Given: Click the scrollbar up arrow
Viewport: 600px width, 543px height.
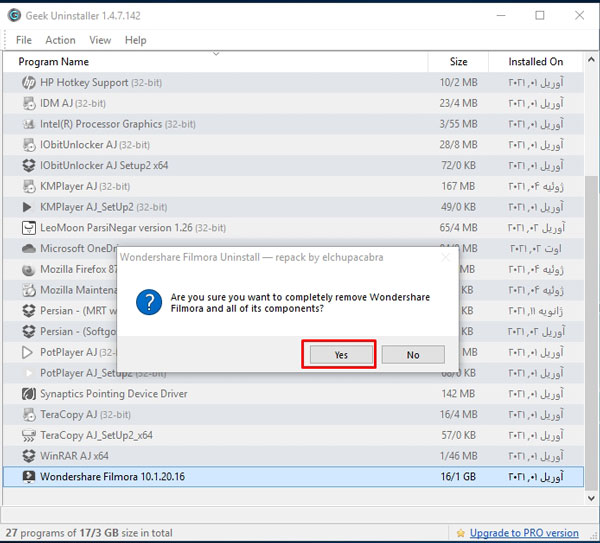Looking at the screenshot, I should tap(591, 60).
